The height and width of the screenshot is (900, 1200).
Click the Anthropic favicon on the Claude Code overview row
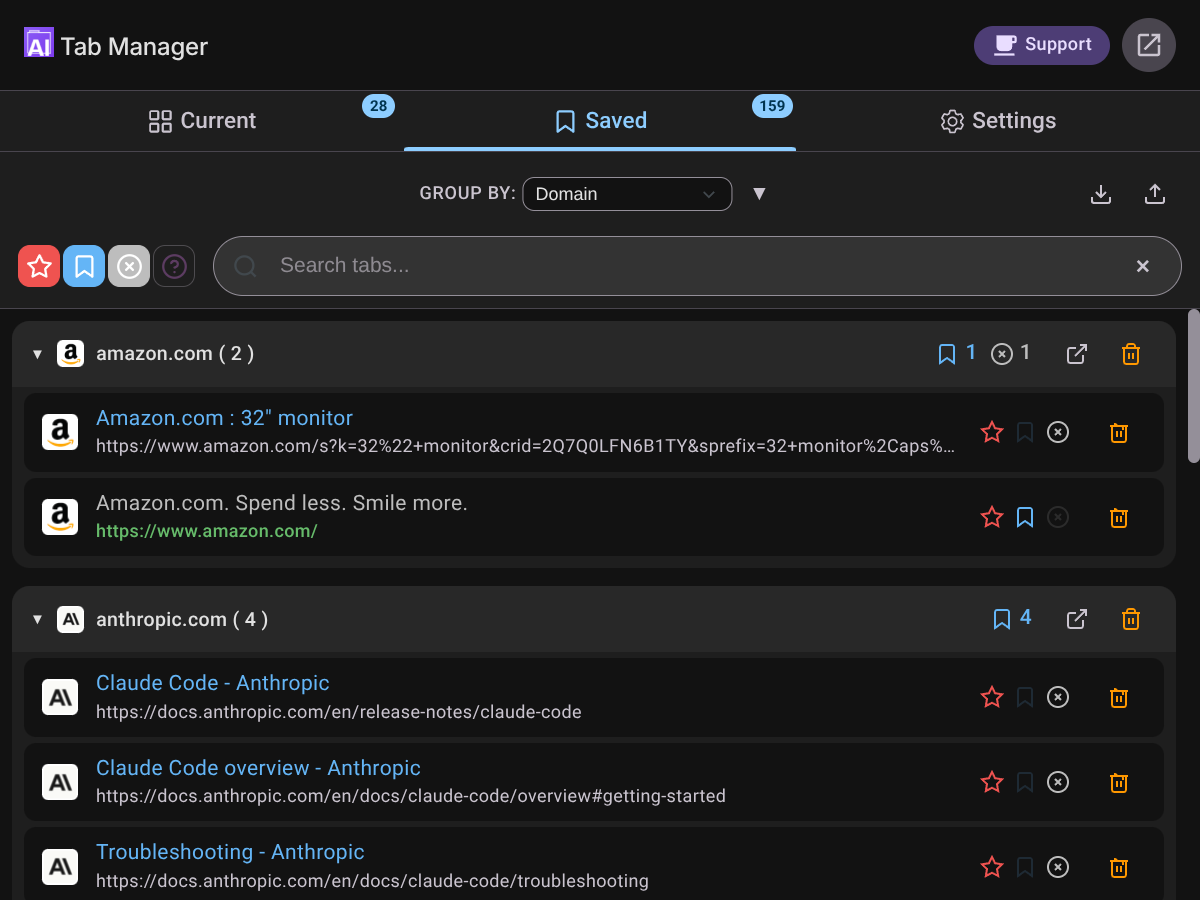point(60,782)
